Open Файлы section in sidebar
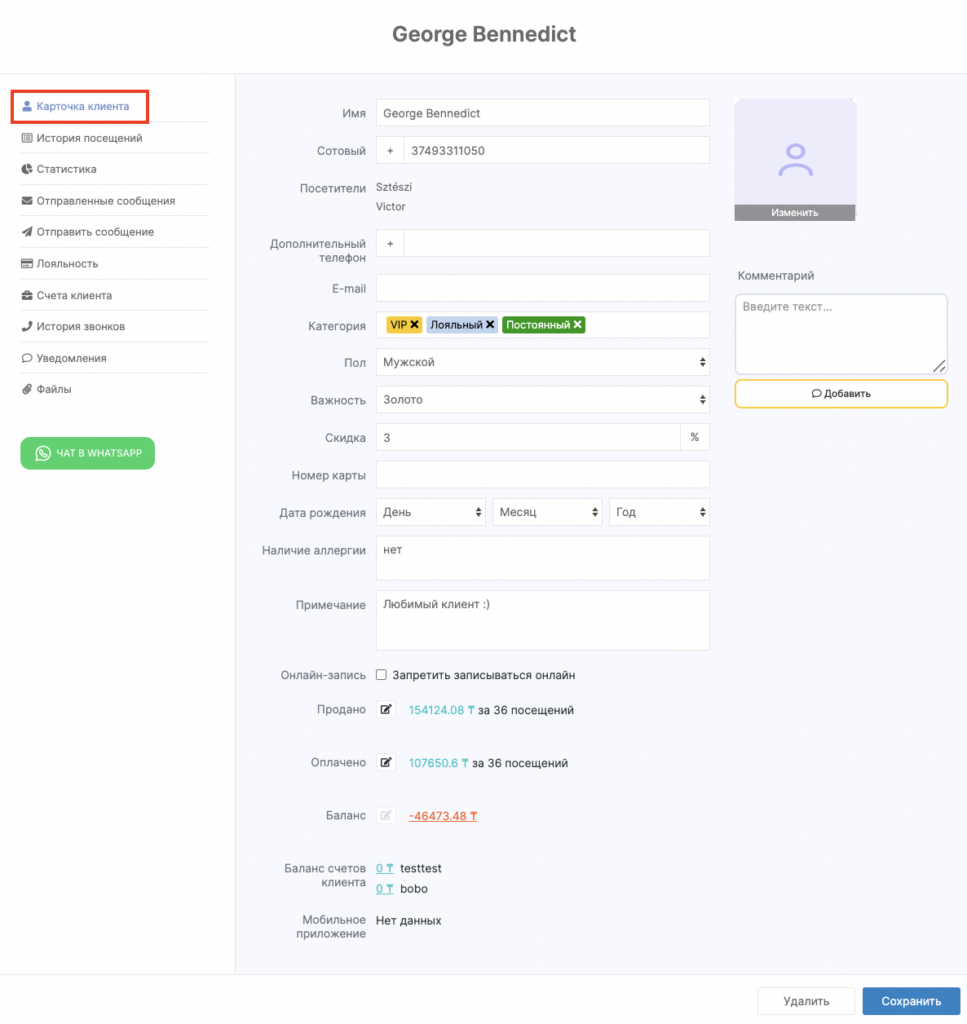Viewport: 967px width, 1024px height. coord(54,389)
